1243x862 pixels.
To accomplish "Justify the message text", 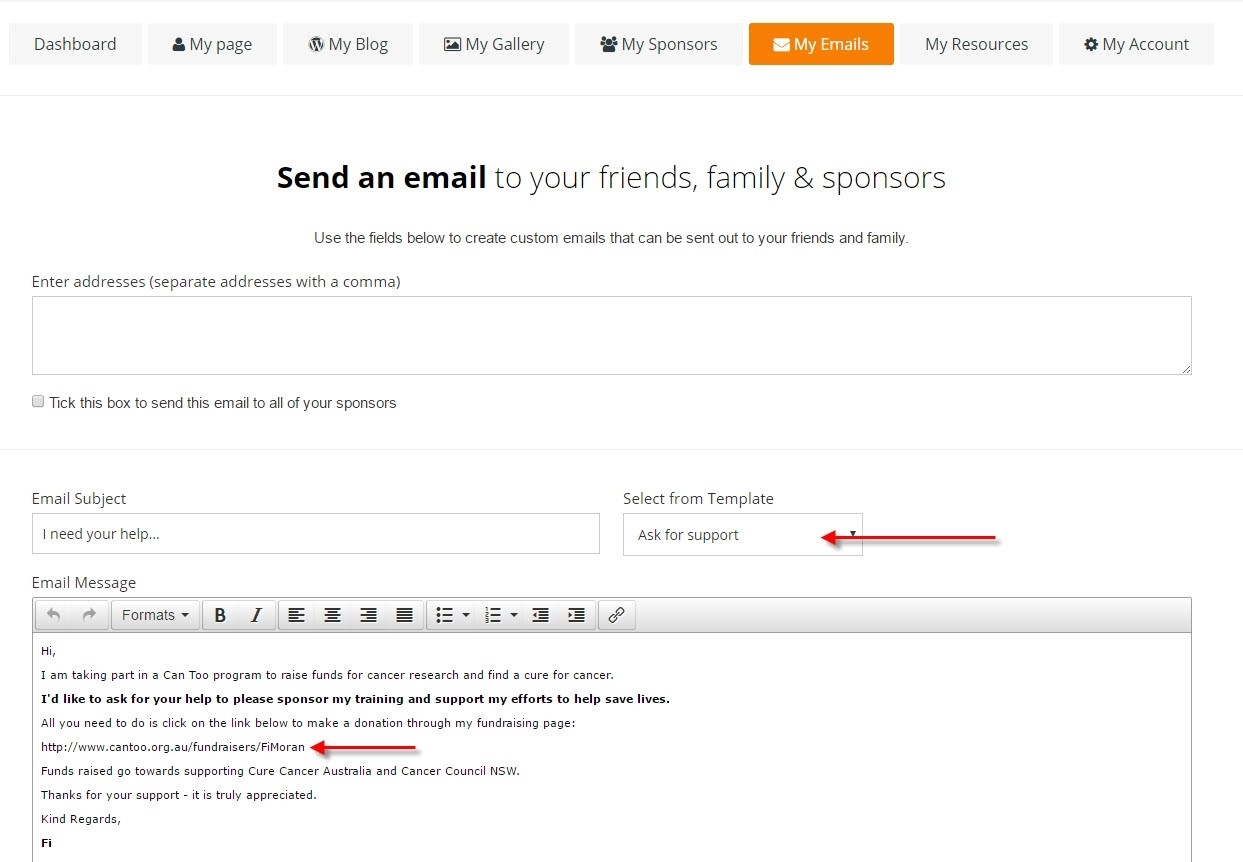I will tap(404, 615).
